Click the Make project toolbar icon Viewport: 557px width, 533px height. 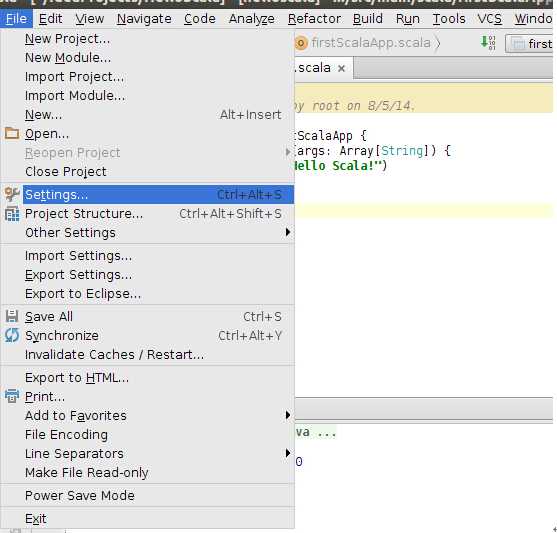488,42
